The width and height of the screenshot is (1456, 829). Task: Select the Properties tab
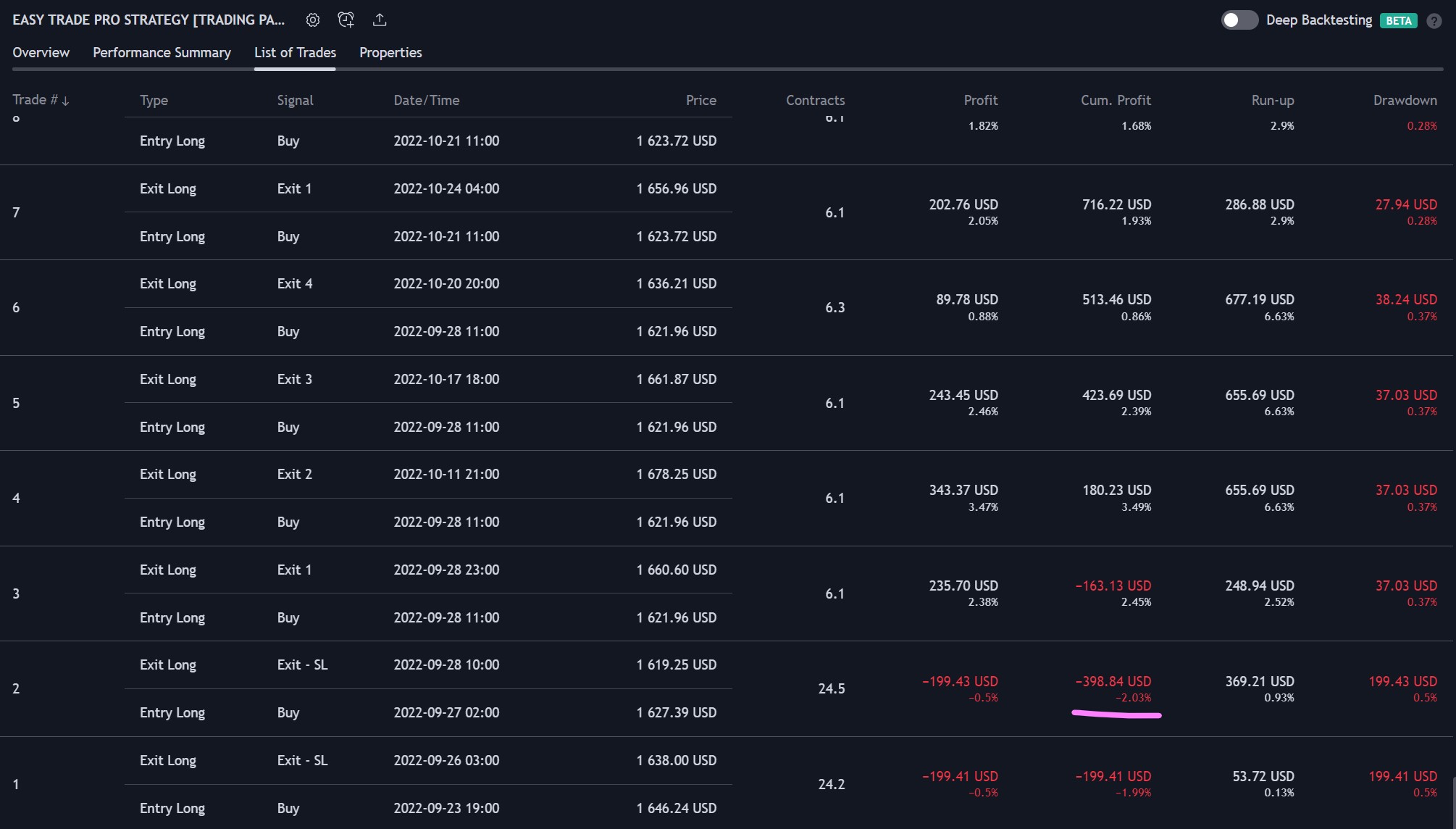(390, 52)
